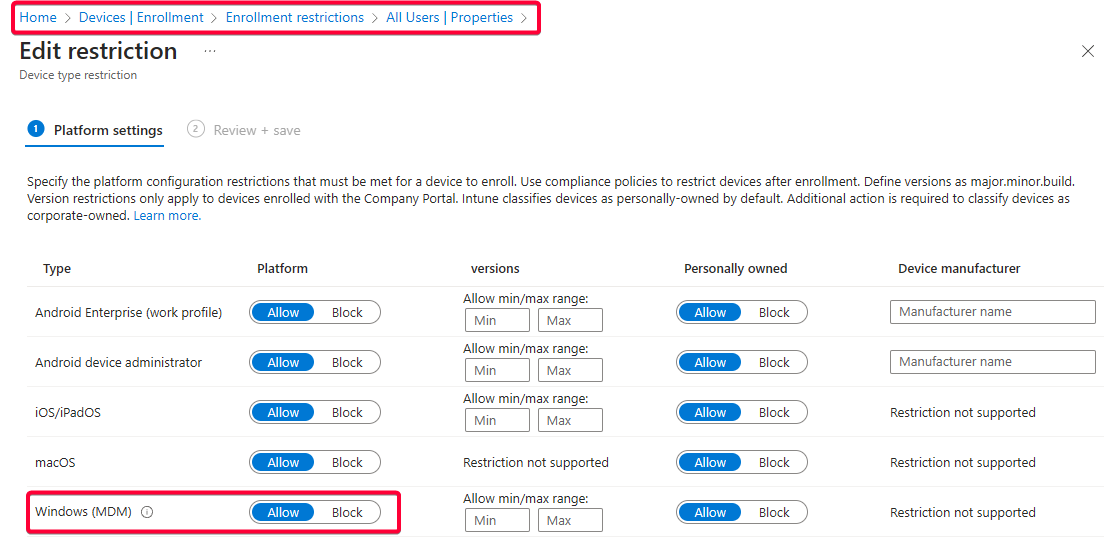Navigate to Devices | Enrollment breadcrumb
This screenshot has height=549, width=1120.
coord(141,17)
